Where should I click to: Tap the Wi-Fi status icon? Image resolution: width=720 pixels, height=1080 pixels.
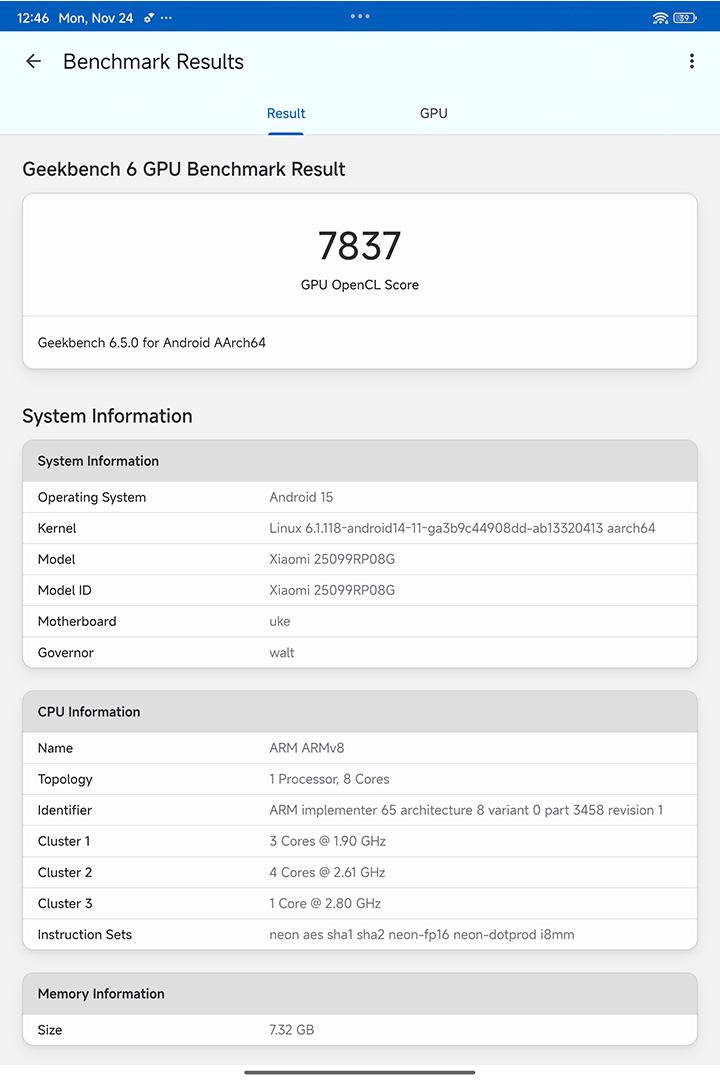[660, 18]
